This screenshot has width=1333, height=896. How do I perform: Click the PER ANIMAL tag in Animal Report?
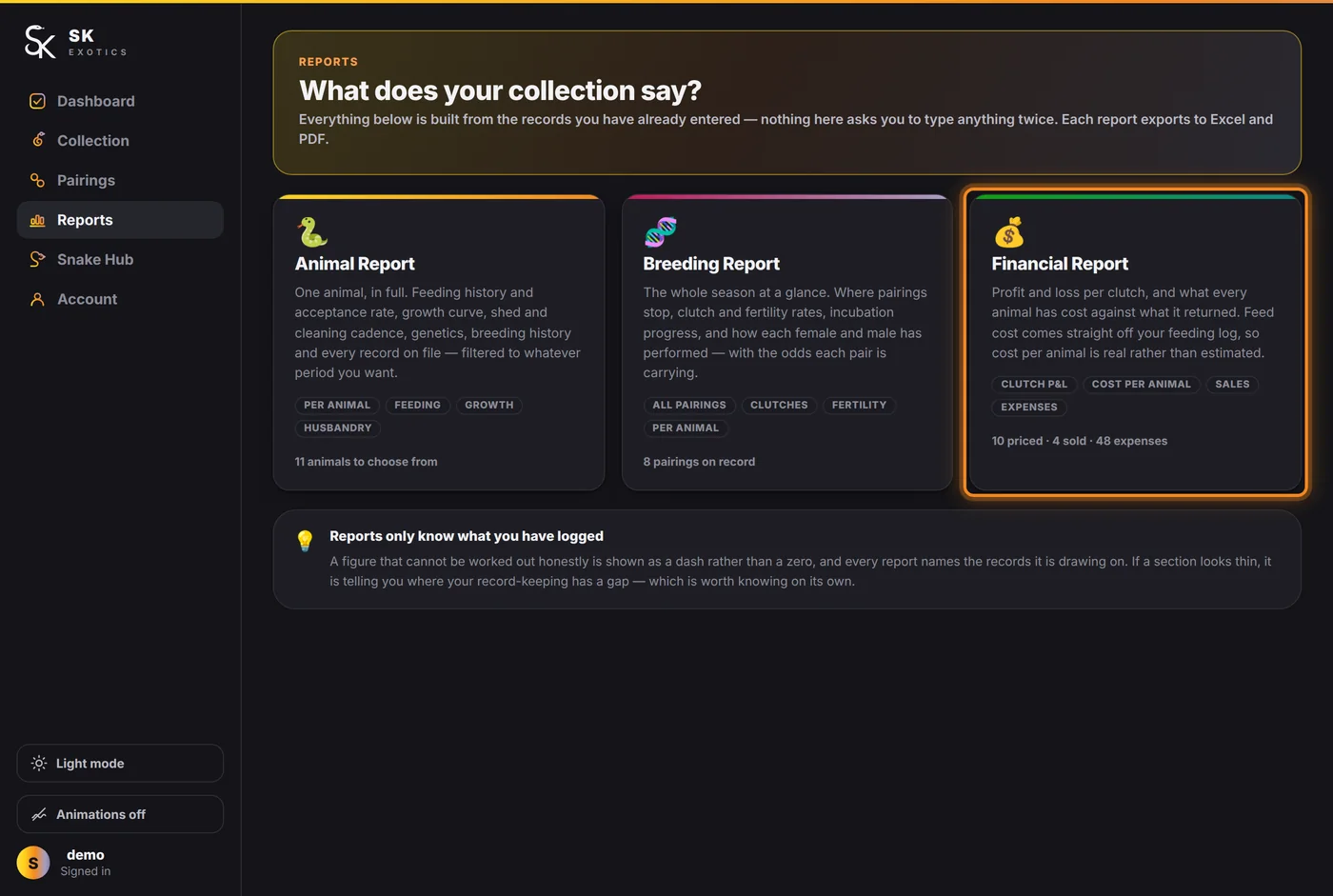pyautogui.click(x=337, y=406)
